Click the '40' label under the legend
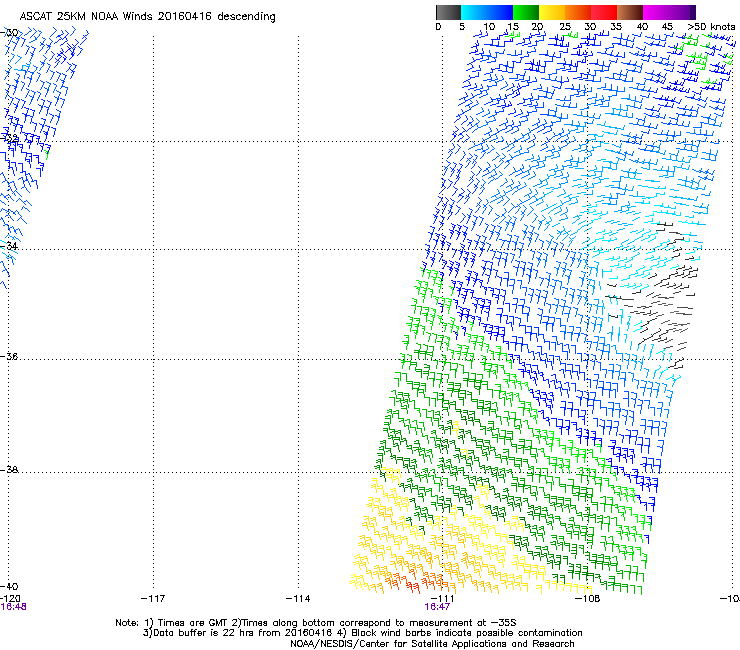The width and height of the screenshot is (740, 650). [642, 27]
